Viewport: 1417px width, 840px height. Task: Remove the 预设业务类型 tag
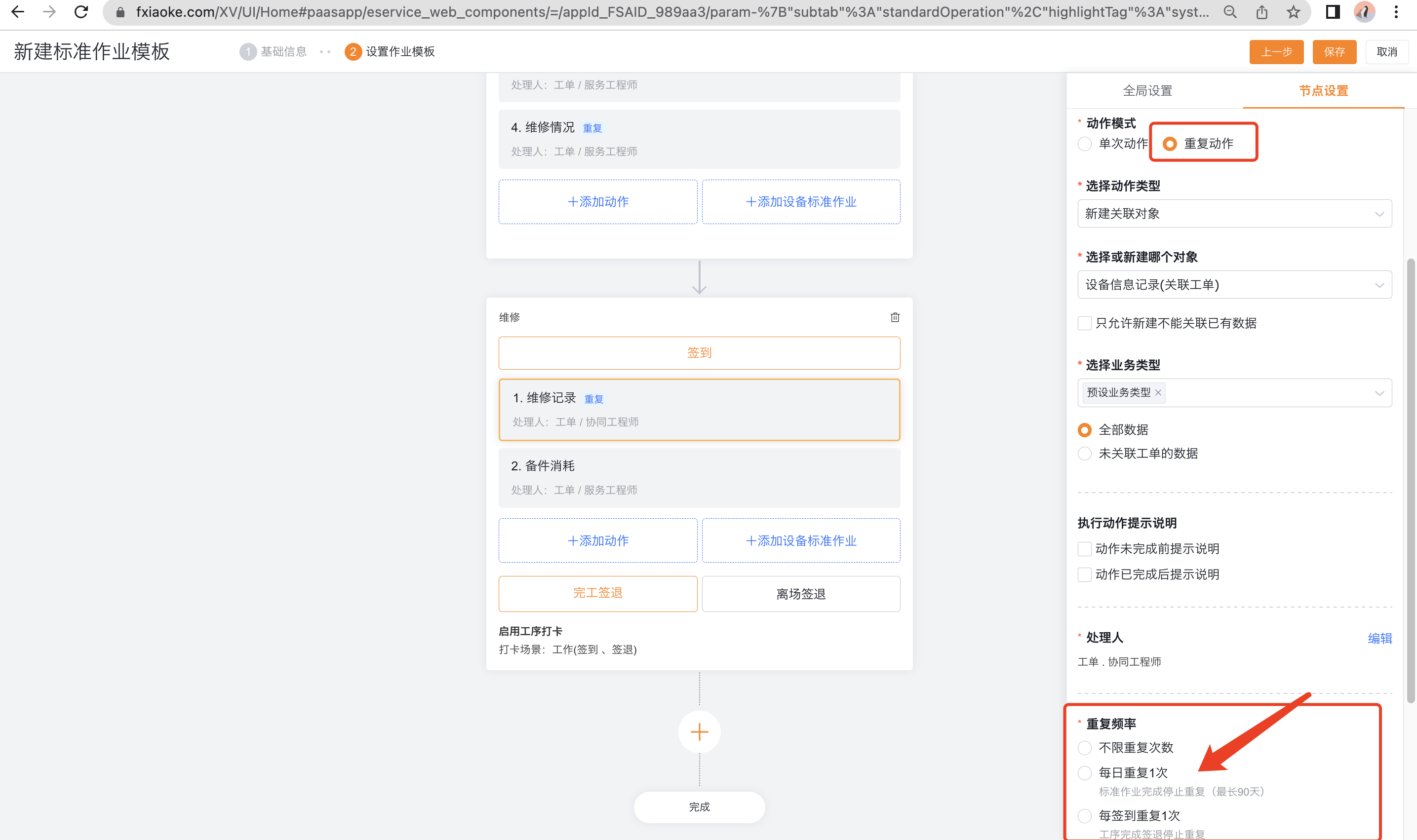(x=1158, y=393)
